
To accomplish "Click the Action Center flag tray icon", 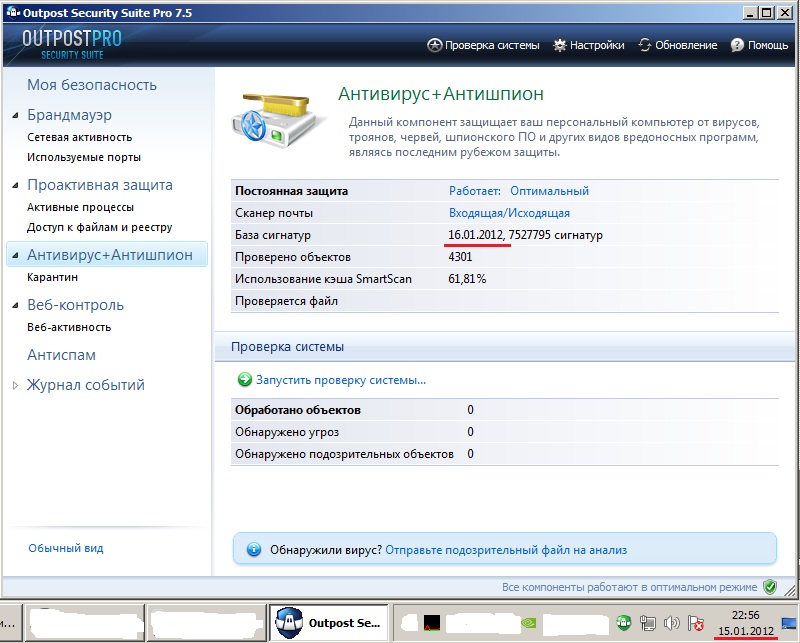I will (x=695, y=623).
